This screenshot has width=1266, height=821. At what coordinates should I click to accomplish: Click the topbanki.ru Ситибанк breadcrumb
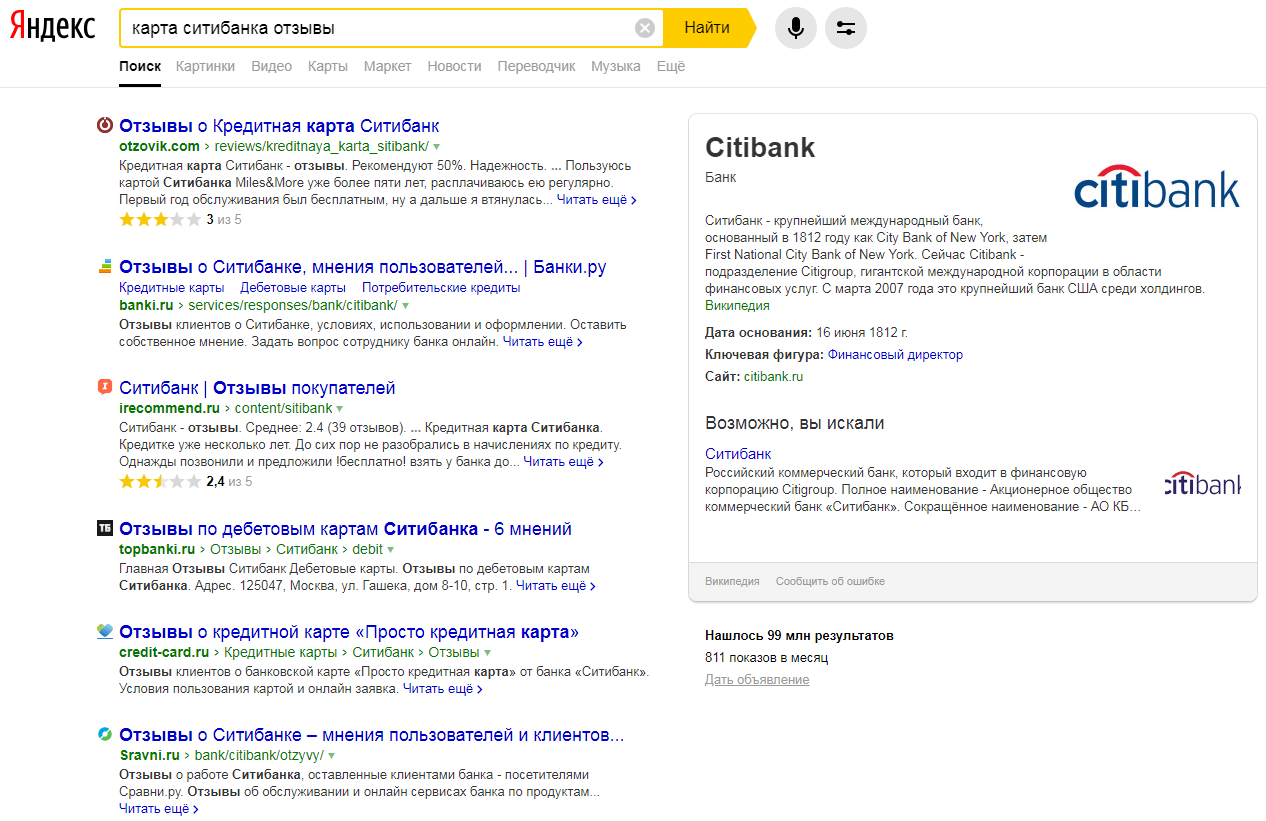(x=307, y=549)
